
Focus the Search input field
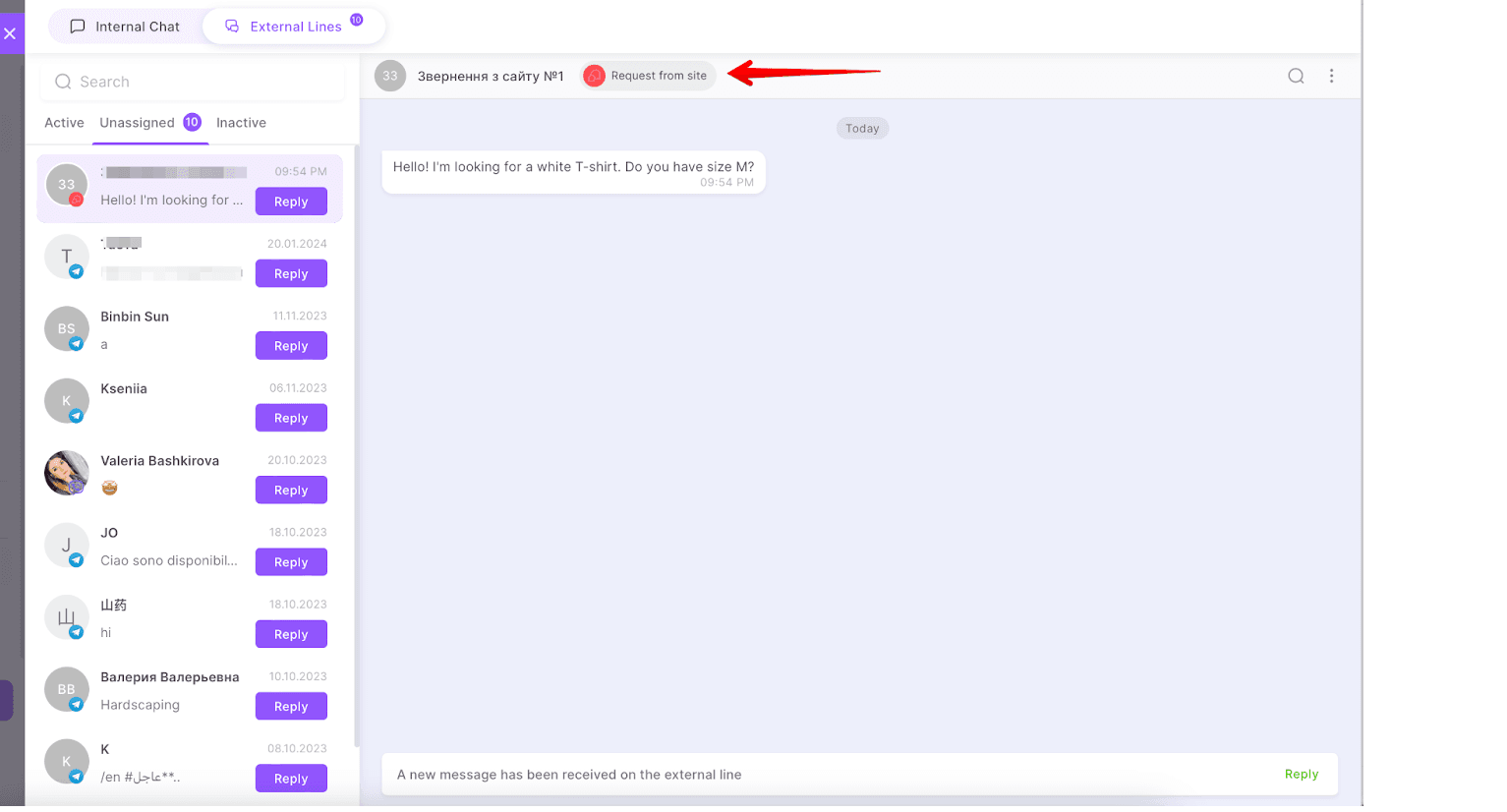193,82
